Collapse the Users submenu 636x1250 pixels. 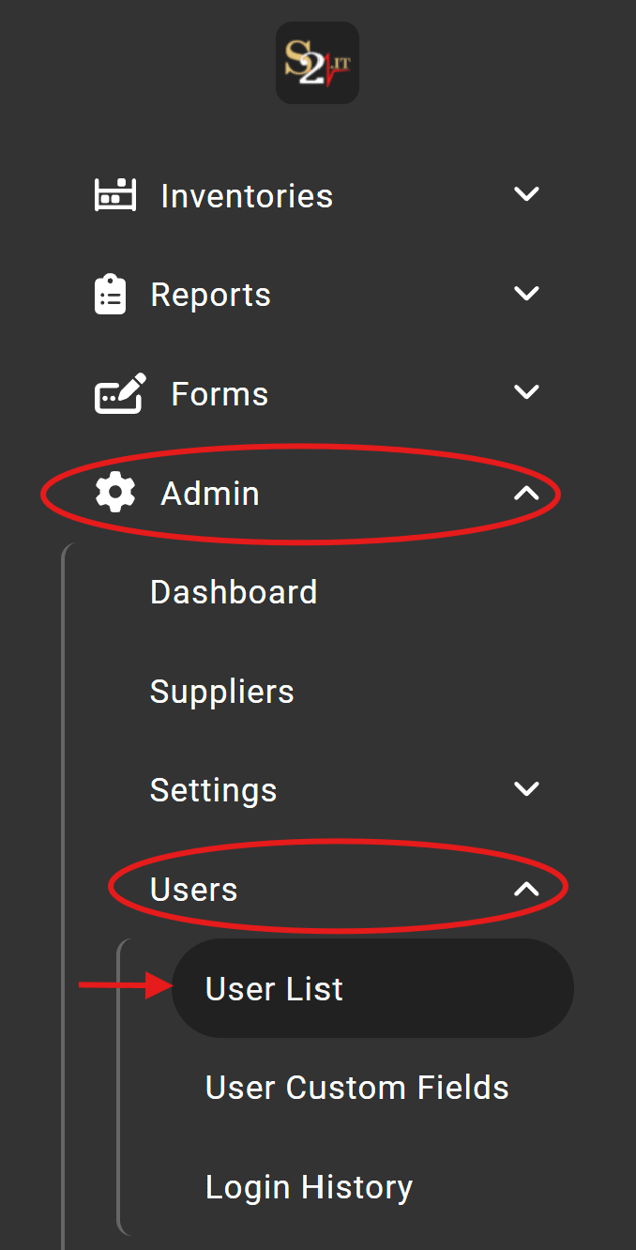coord(527,886)
